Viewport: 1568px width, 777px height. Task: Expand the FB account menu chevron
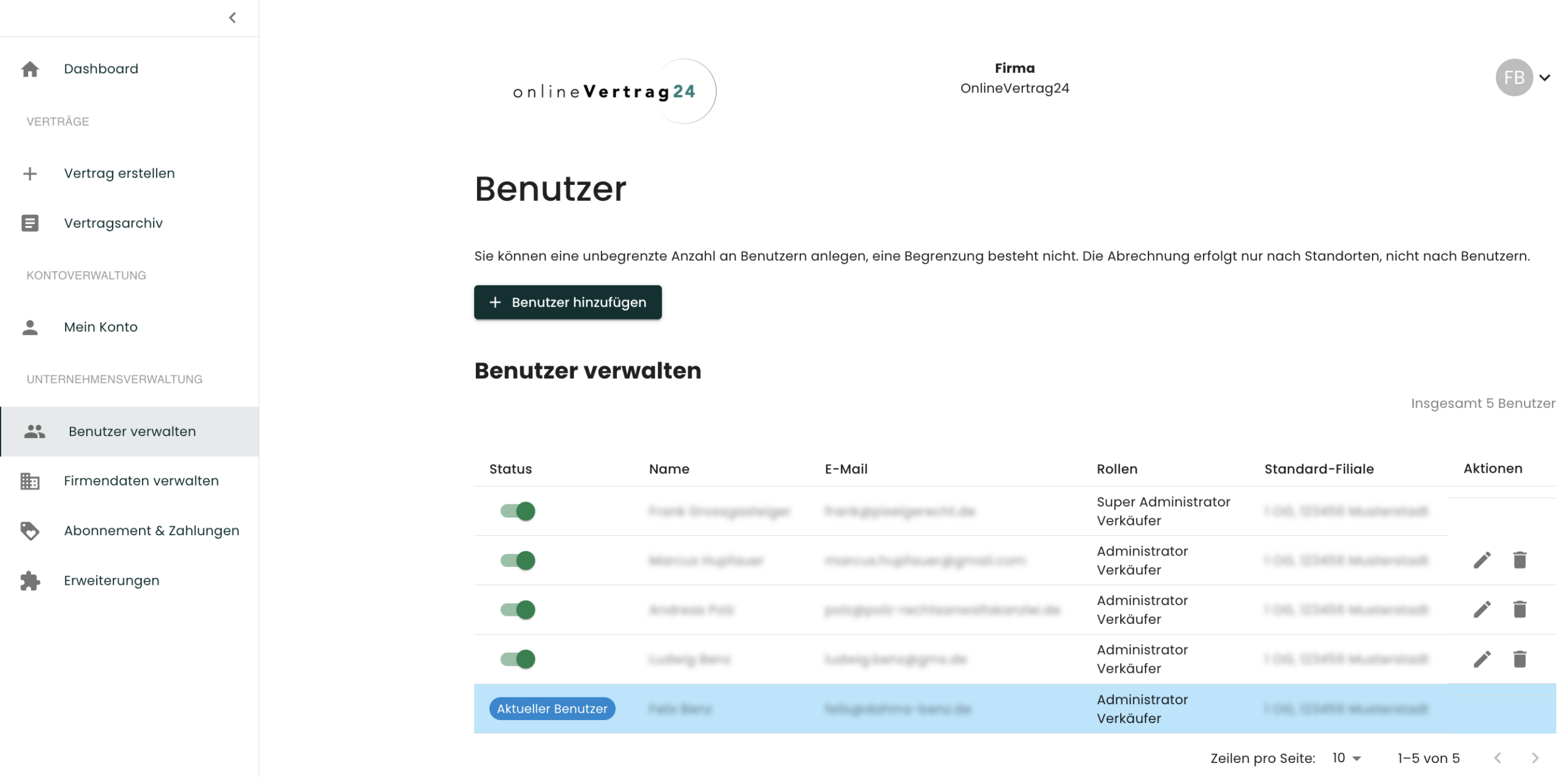pyautogui.click(x=1546, y=78)
